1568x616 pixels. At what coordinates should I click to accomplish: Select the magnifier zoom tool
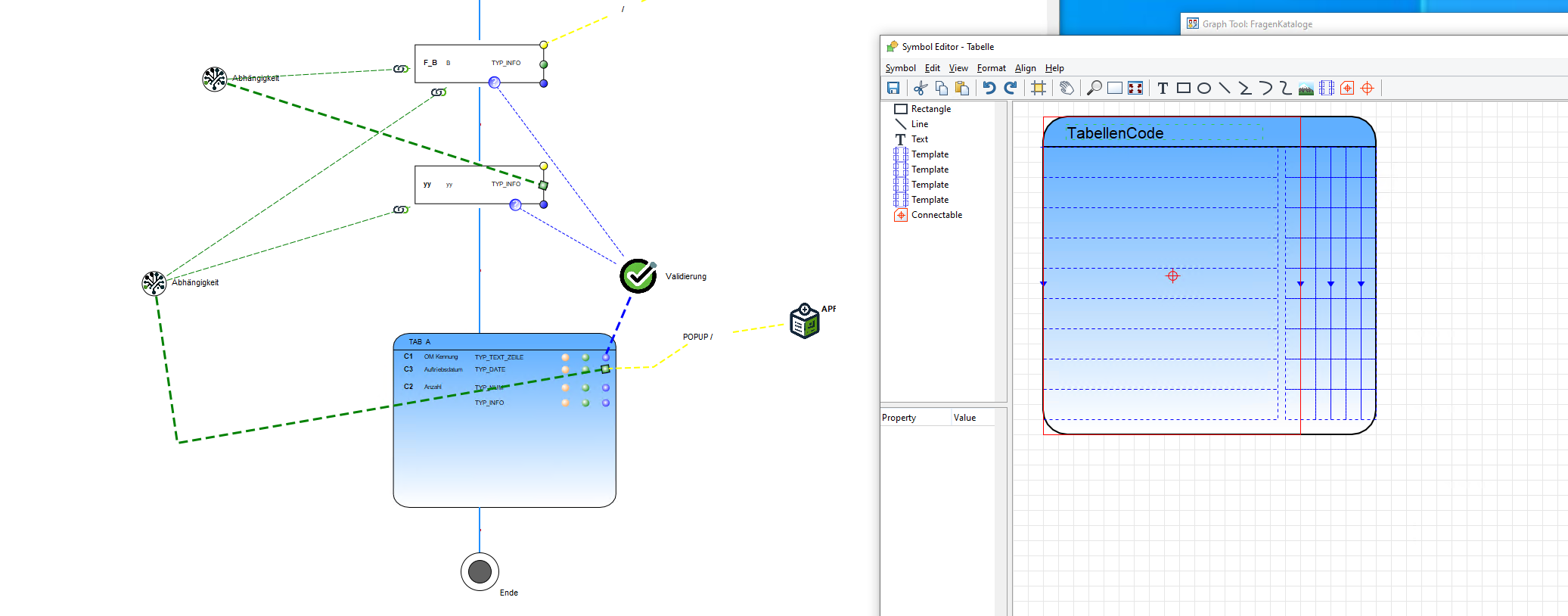click(1094, 89)
